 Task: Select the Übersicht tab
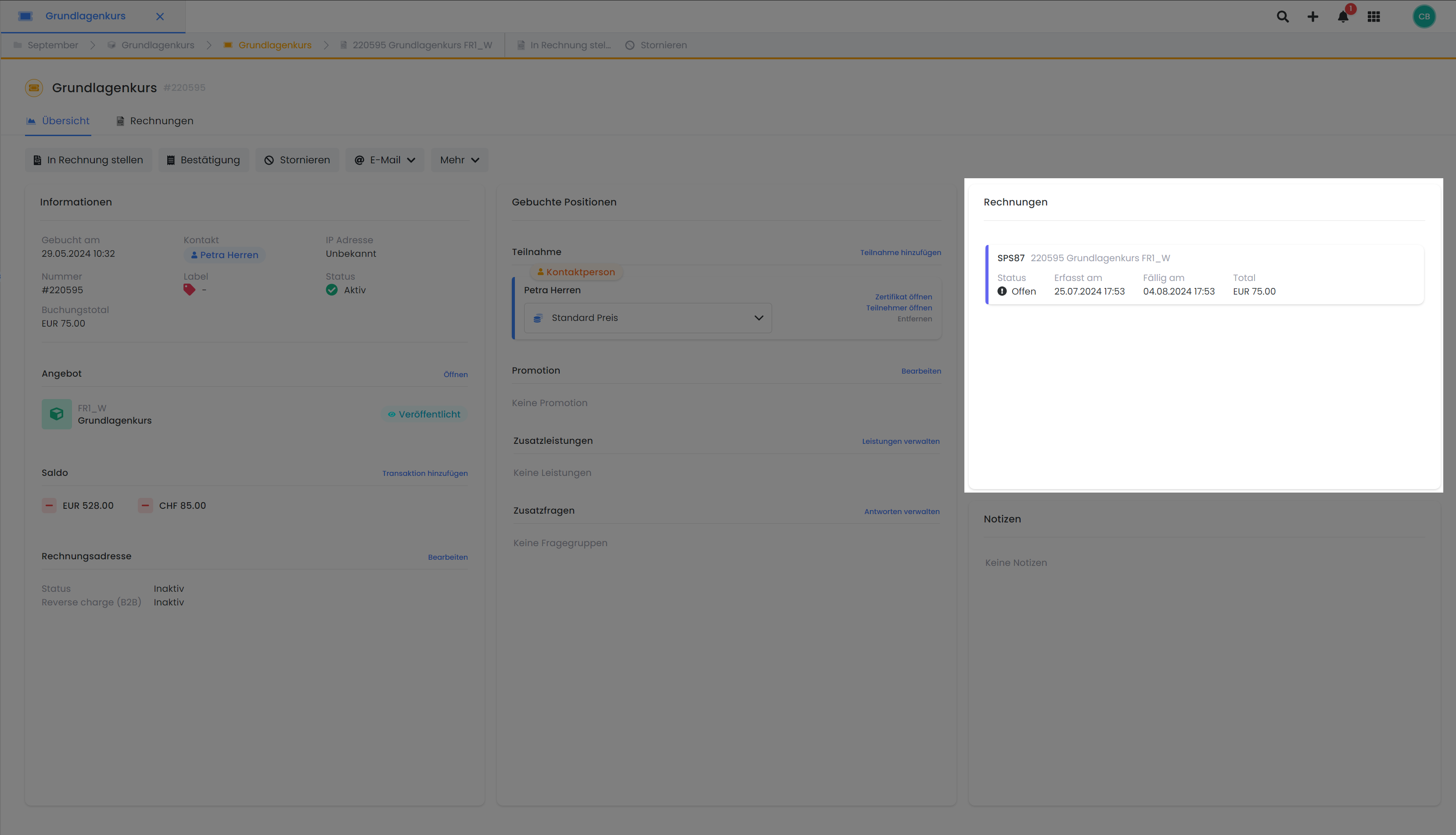(58, 121)
